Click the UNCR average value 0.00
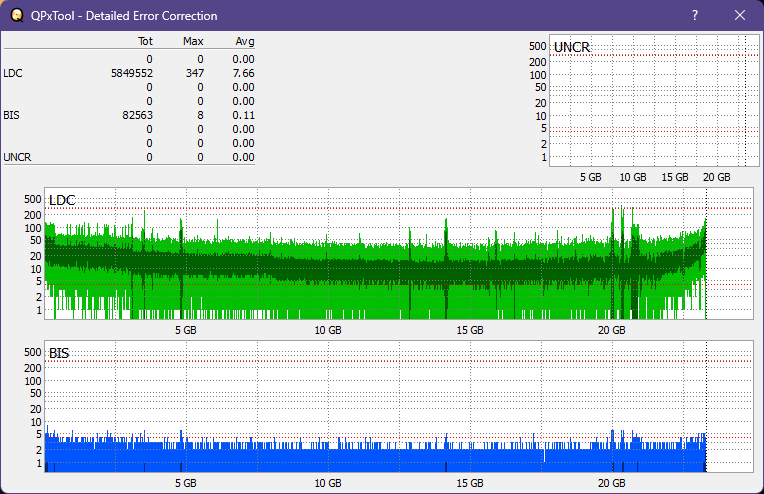Viewport: 764px width, 494px height. click(243, 157)
